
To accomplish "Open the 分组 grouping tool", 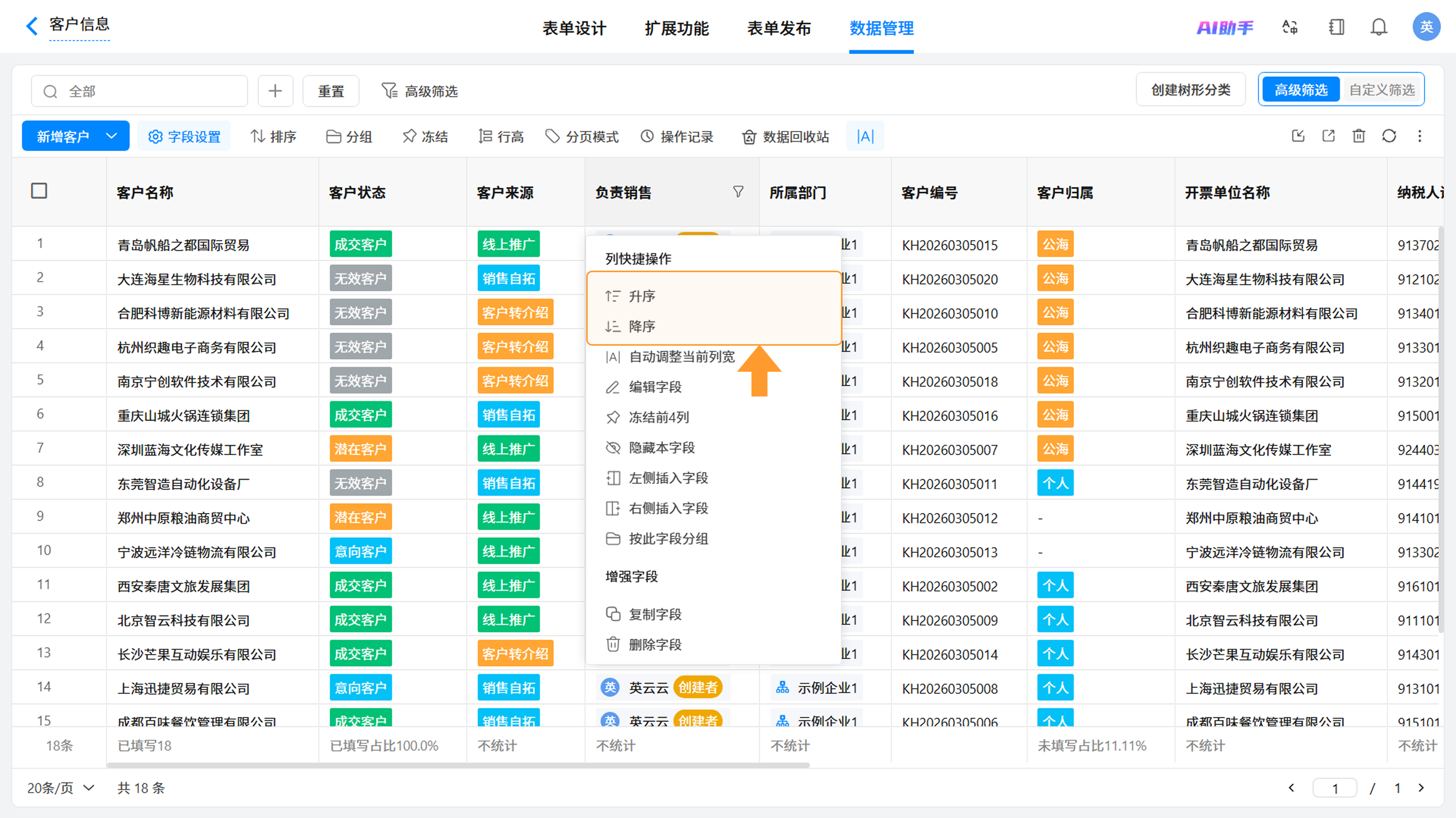I will click(x=349, y=136).
